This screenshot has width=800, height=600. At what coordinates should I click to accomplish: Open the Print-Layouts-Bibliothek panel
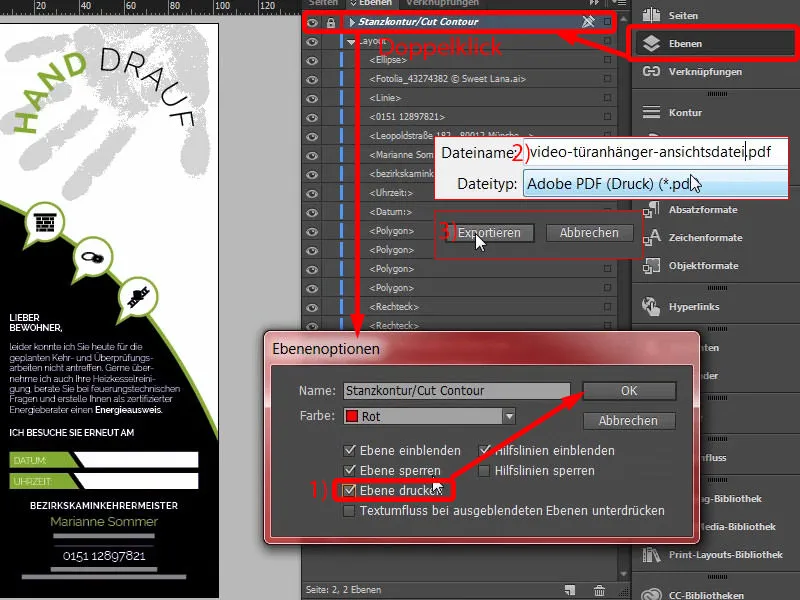click(x=714, y=555)
